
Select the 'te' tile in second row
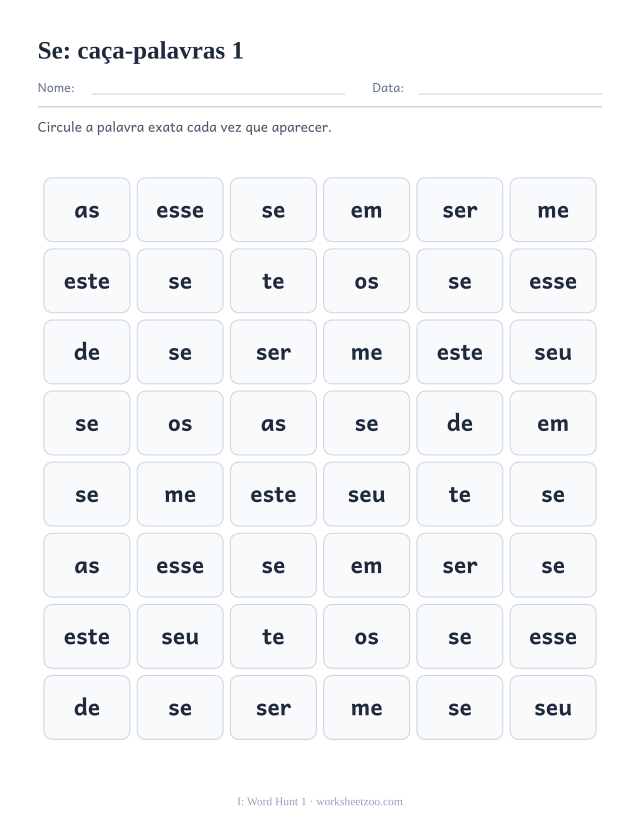(273, 281)
